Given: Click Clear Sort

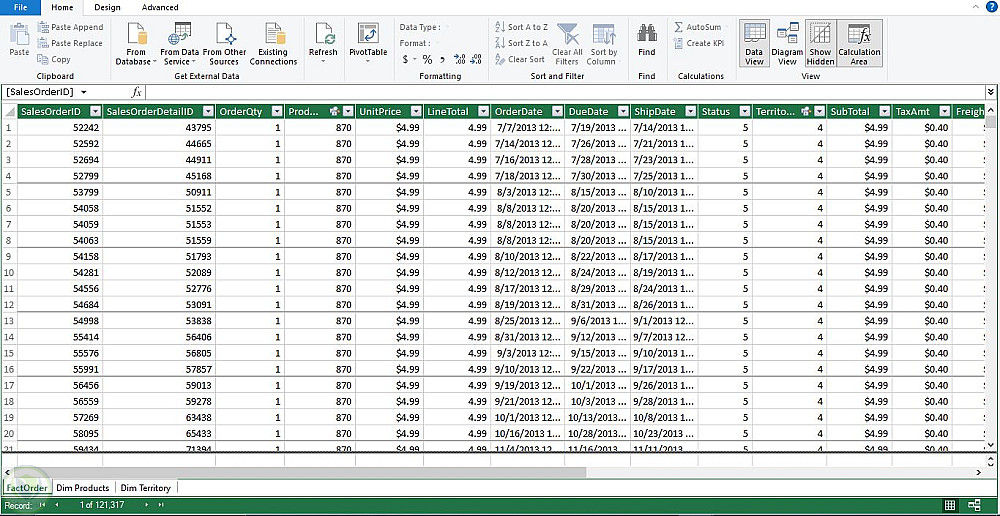Looking at the screenshot, I should point(520,59).
